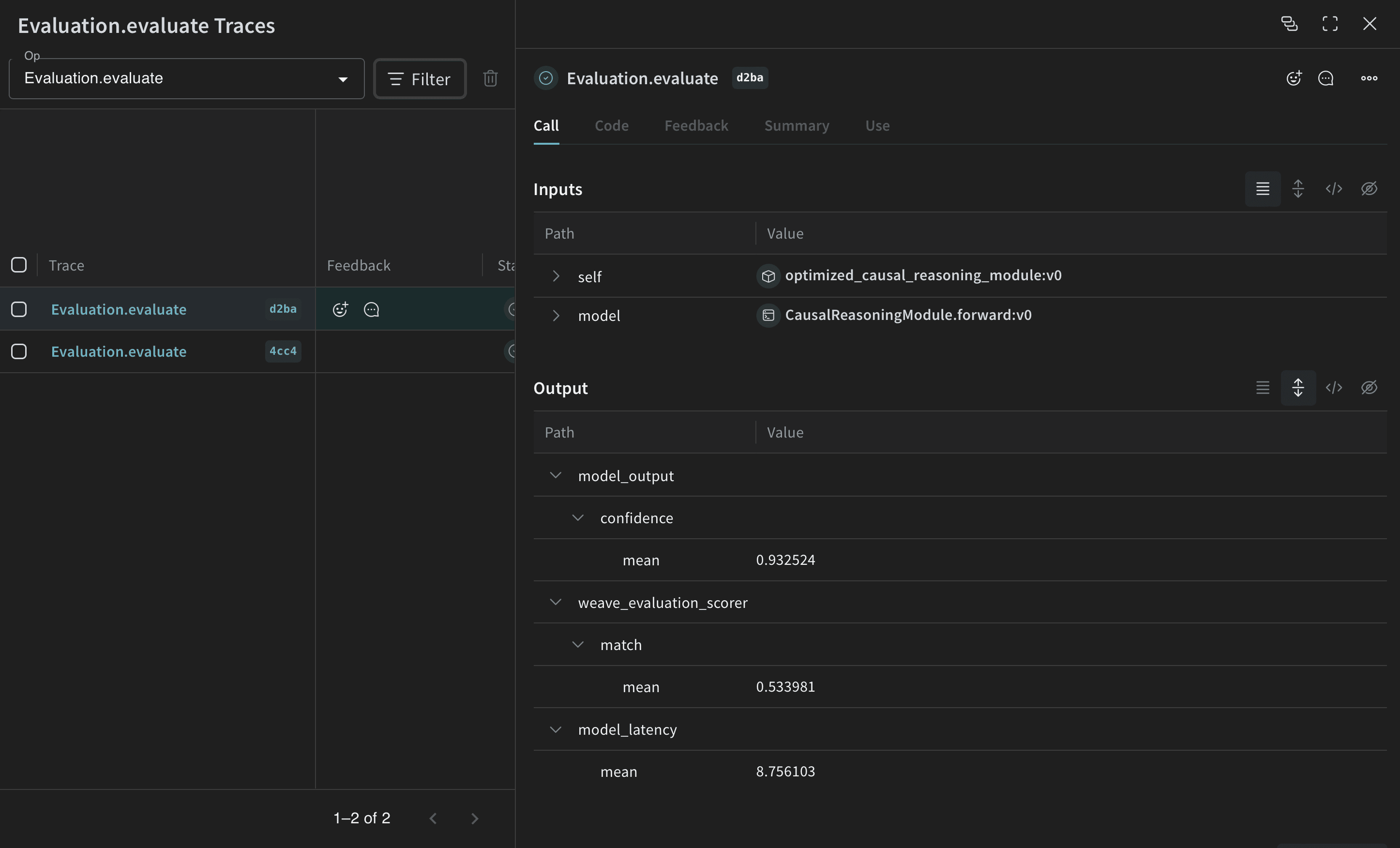Delete selected traces with trash icon
This screenshot has height=848, width=1400.
[x=490, y=78]
